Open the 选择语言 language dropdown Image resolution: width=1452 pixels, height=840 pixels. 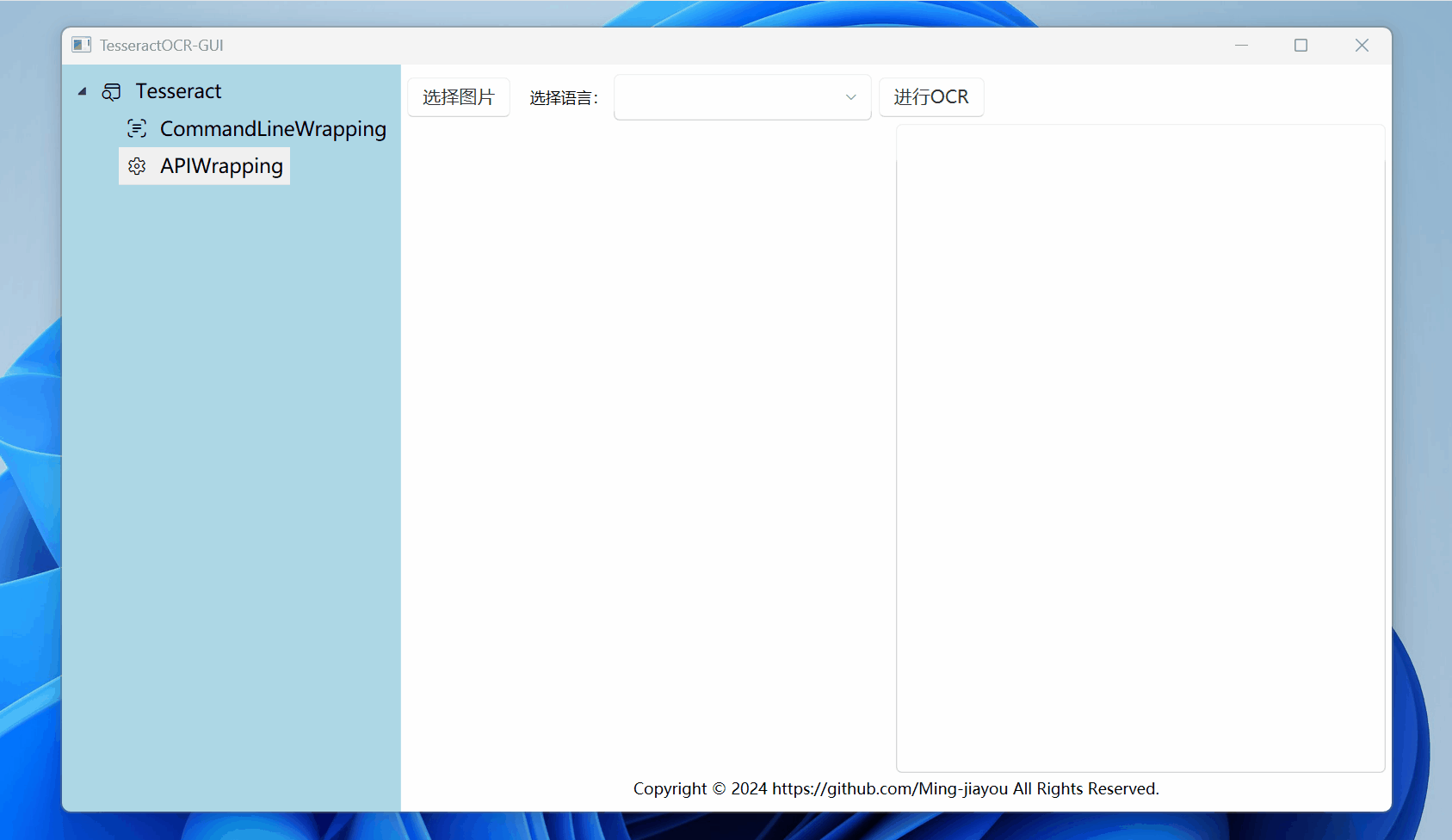tap(742, 97)
